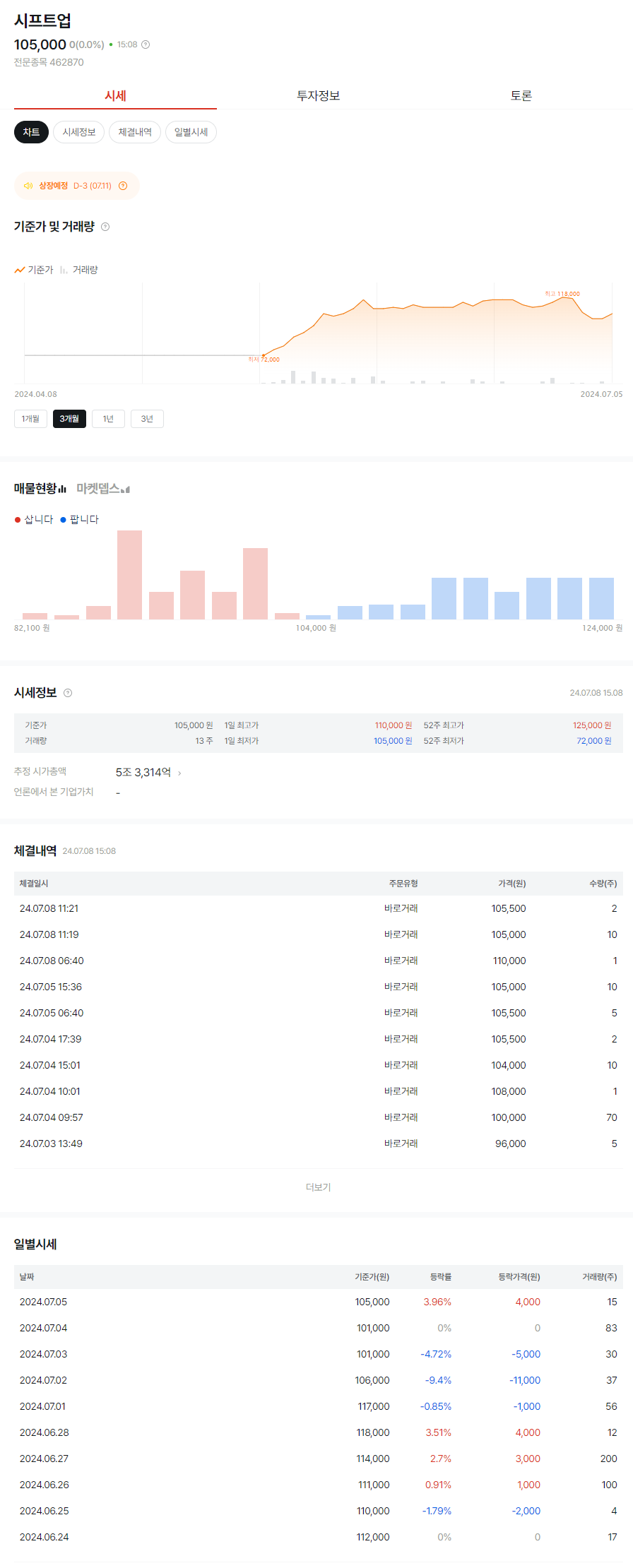Click the help icon beside the 15:08 timestamp

click(x=146, y=44)
